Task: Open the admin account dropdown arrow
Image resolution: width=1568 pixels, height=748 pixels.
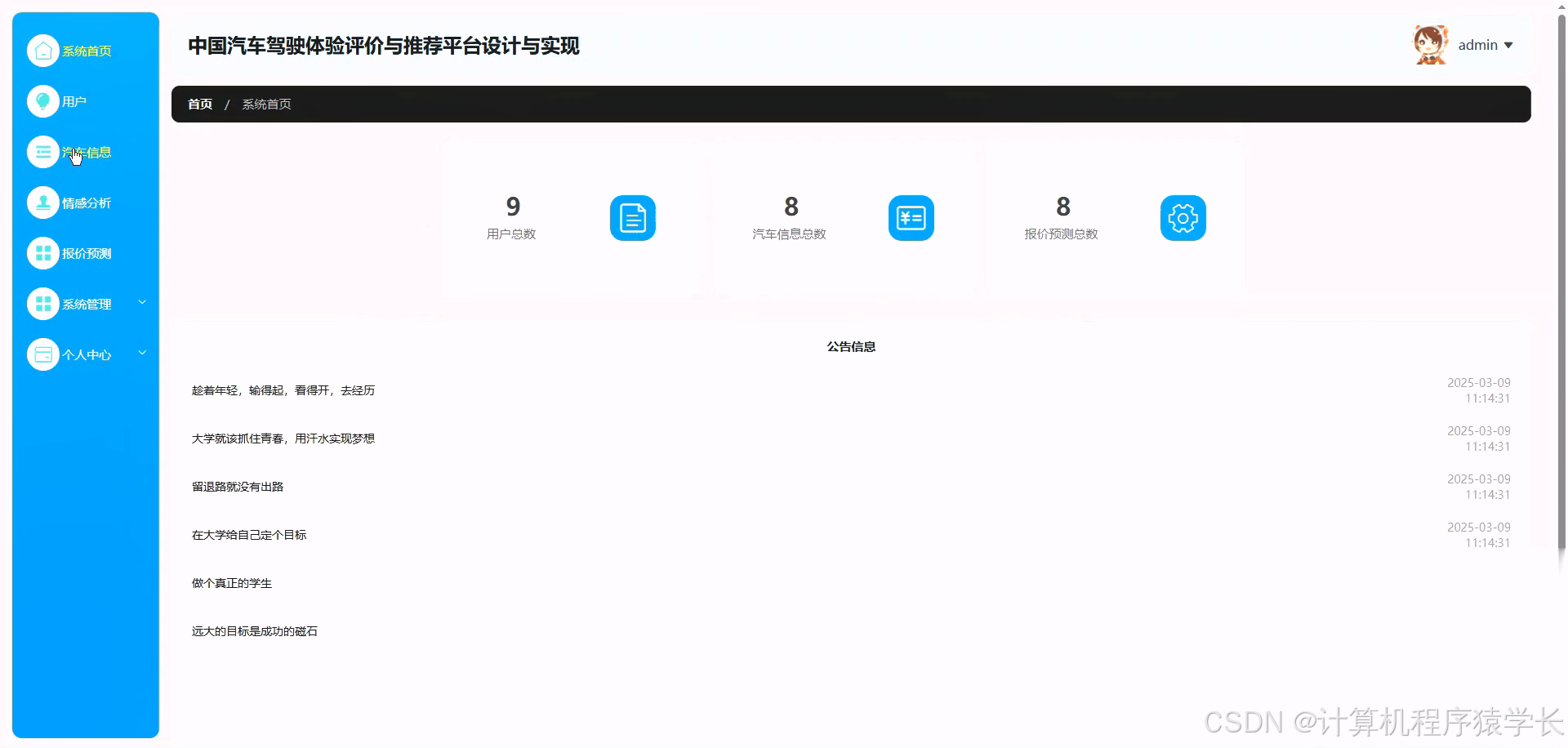Action: pyautogui.click(x=1510, y=45)
